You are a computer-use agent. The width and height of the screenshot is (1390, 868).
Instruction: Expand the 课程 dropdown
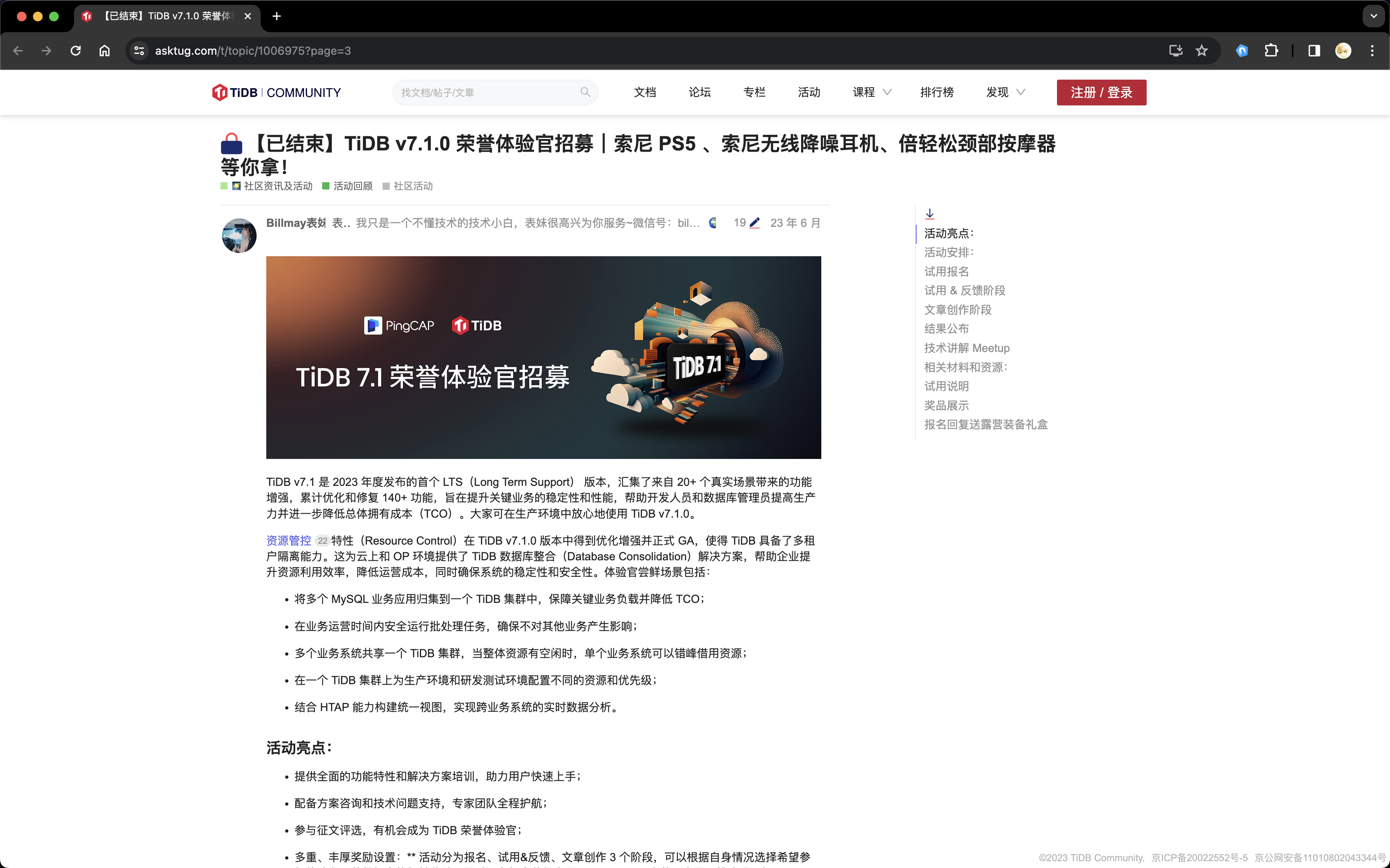(872, 93)
